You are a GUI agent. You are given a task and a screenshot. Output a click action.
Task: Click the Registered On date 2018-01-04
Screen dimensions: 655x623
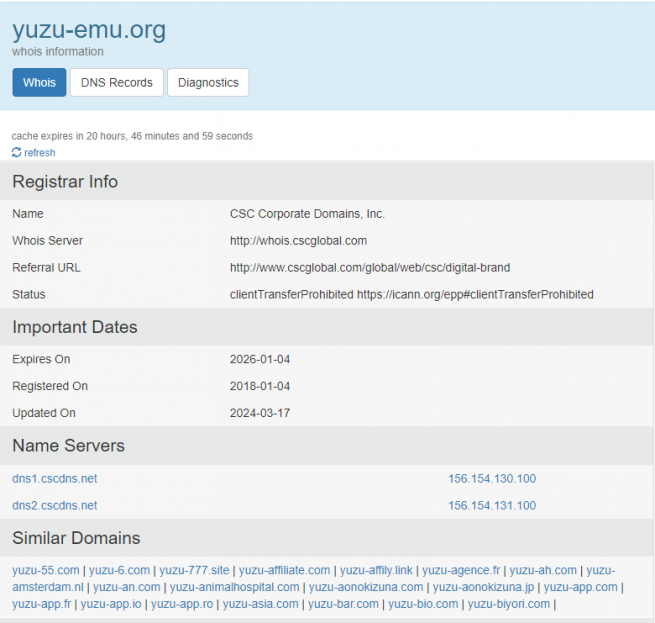click(260, 386)
